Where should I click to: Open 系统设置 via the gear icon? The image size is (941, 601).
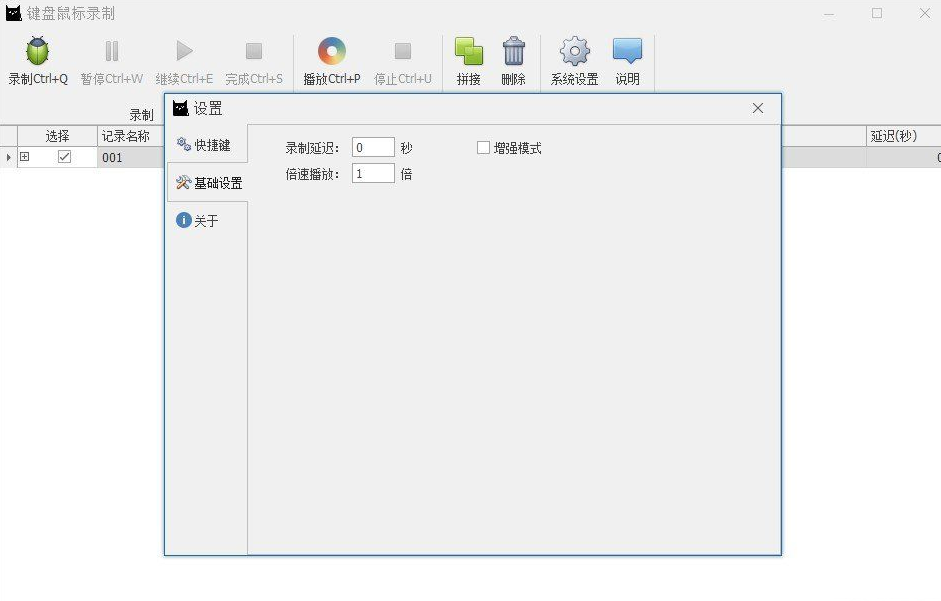click(x=575, y=52)
